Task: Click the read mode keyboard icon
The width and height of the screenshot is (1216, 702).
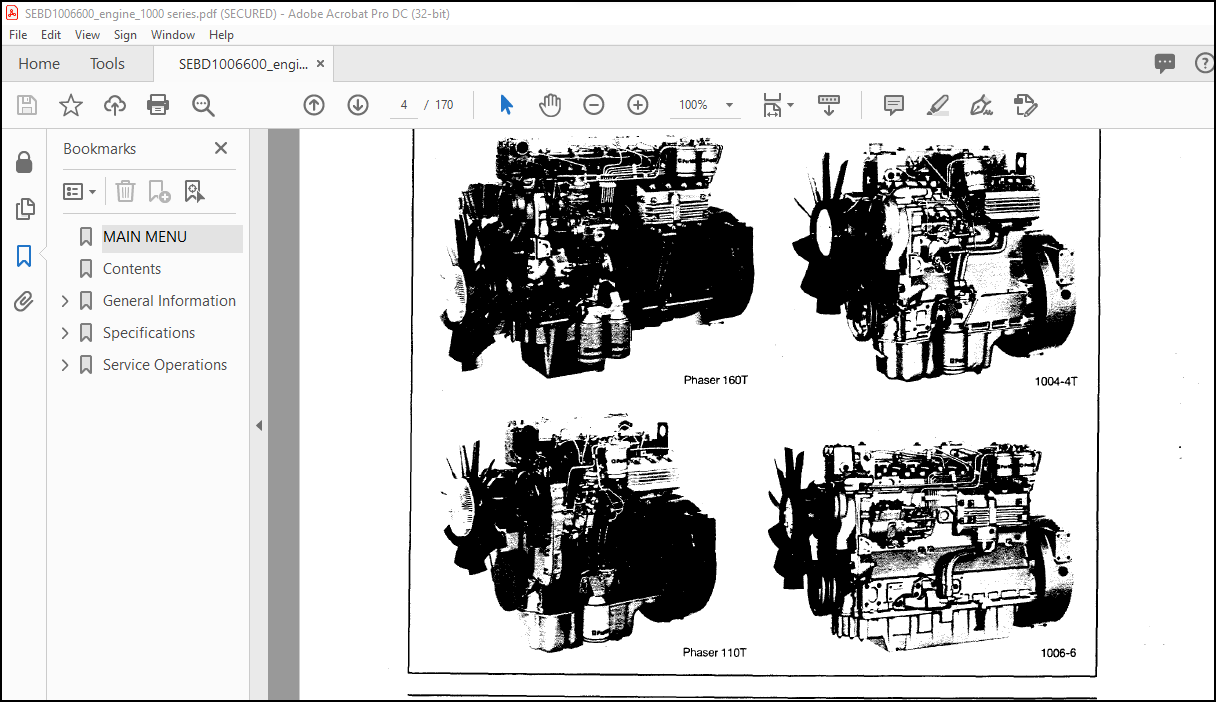Action: 829,105
